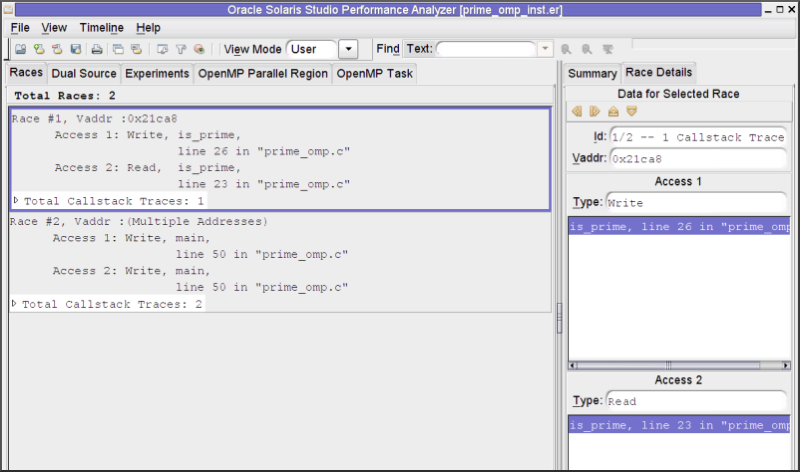Viewport: 800px width, 472px height.
Task: Click Race #1 'line 26 in prime_omp.c' text
Action: point(264,151)
